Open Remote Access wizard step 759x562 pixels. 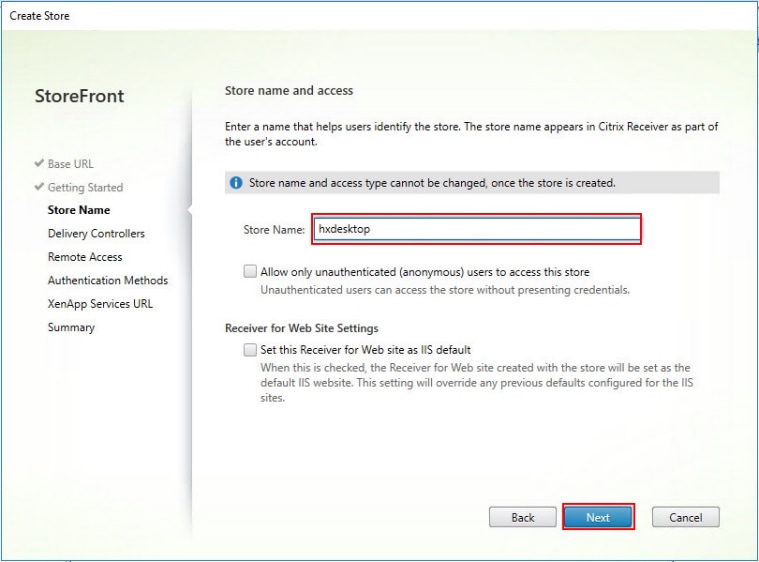point(85,257)
